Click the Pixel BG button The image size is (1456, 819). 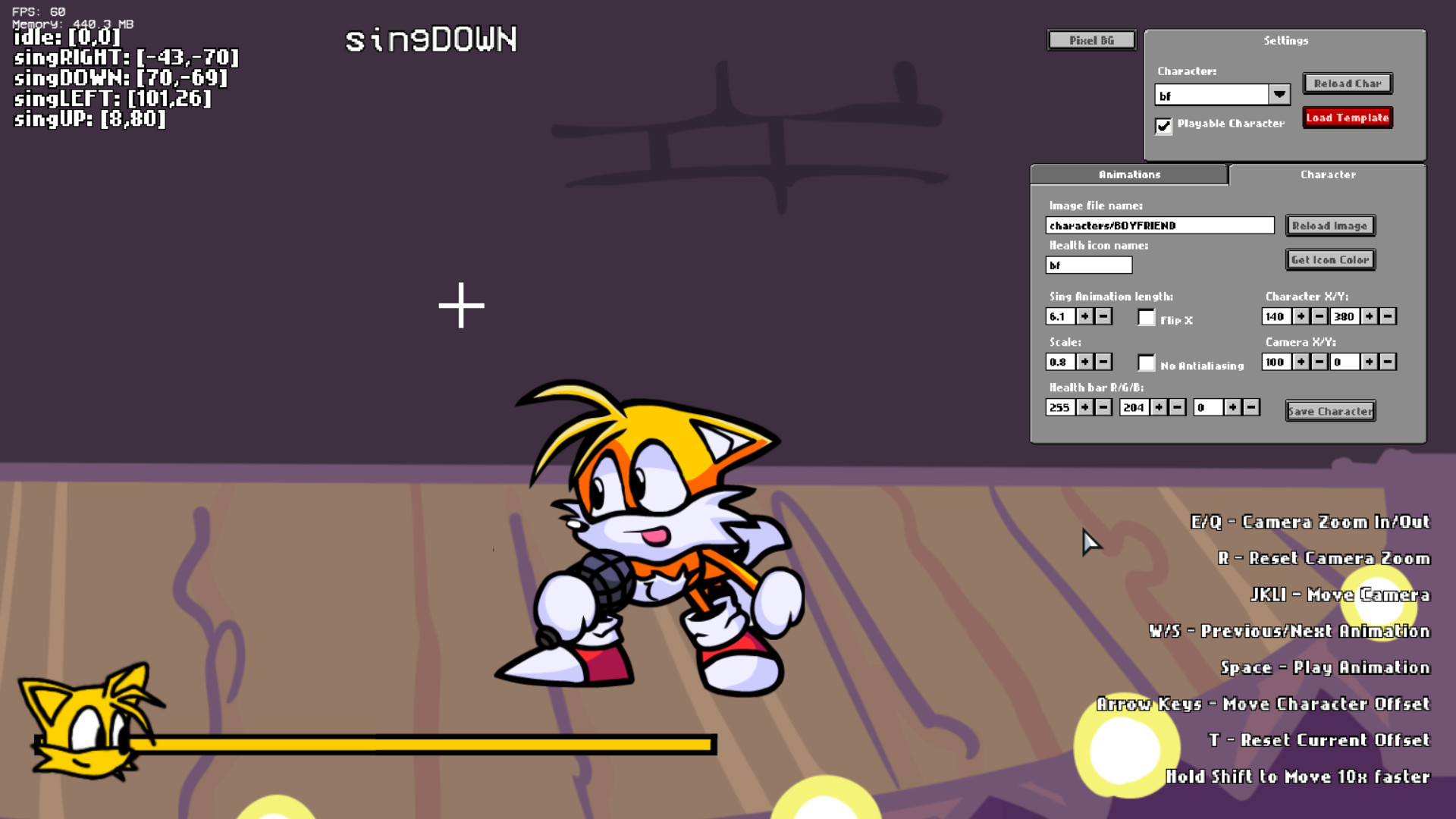coord(1091,40)
